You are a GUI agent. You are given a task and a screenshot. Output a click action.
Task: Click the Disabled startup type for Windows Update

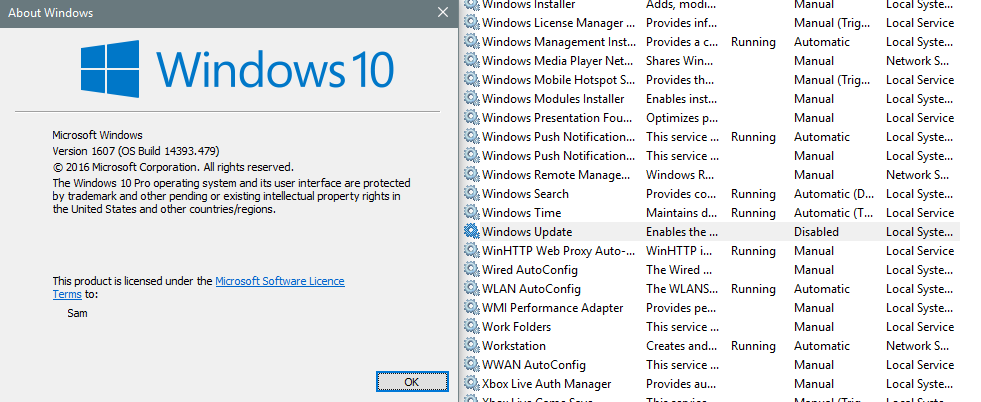click(816, 232)
